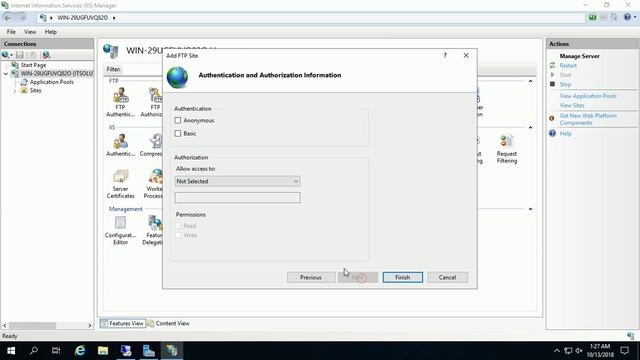Select Start Page in Connections tree
This screenshot has height=360, width=640.
(33, 65)
